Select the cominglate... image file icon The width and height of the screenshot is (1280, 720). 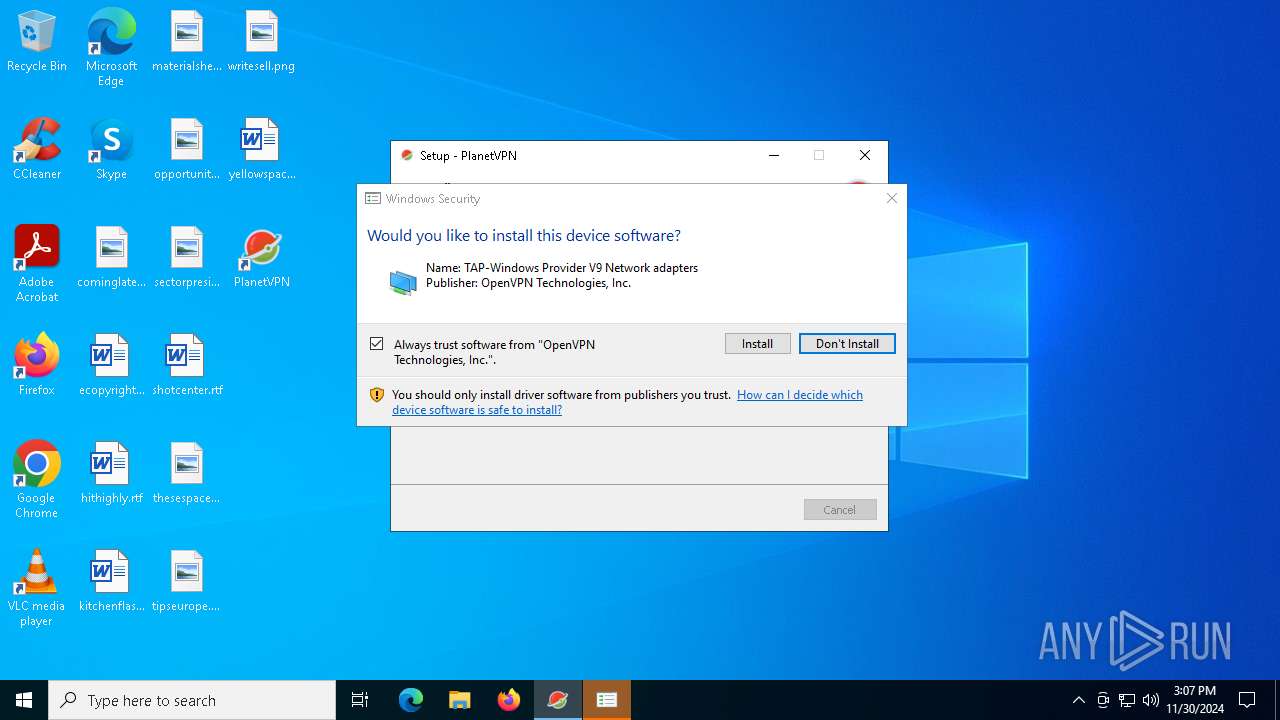111,258
